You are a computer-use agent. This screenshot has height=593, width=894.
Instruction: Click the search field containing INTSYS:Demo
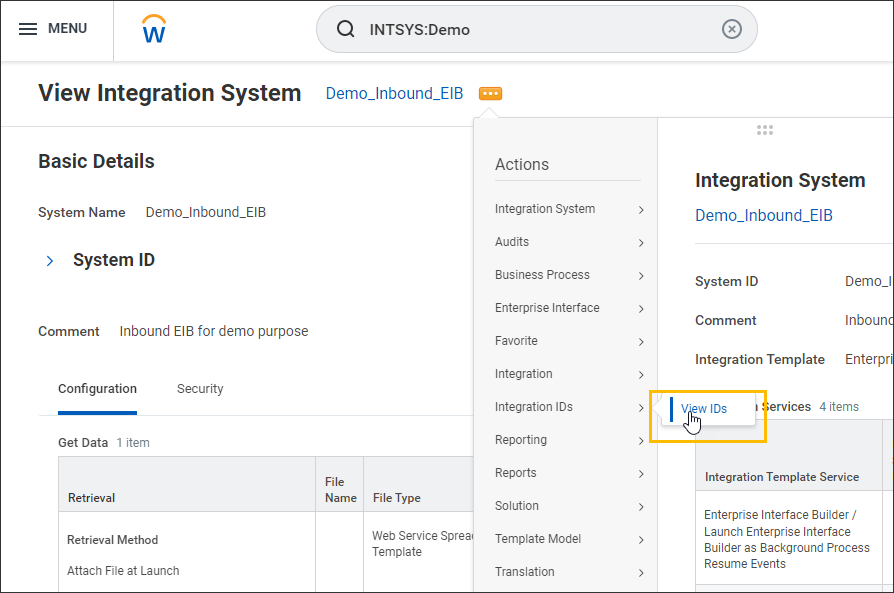[537, 29]
